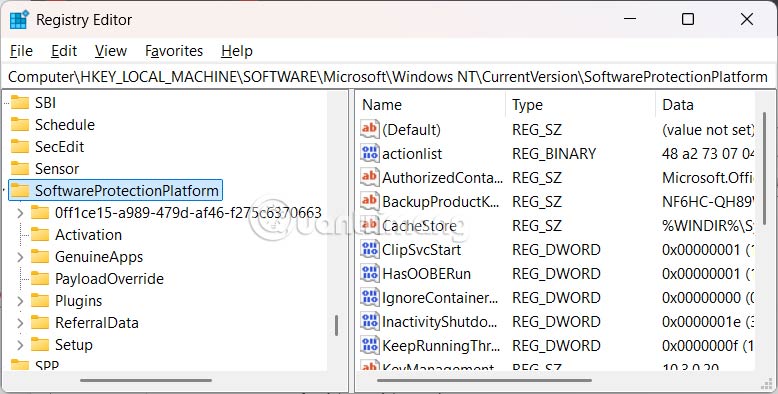Select the PayloadOverride key label
The image size is (778, 394).
pyautogui.click(x=109, y=279)
